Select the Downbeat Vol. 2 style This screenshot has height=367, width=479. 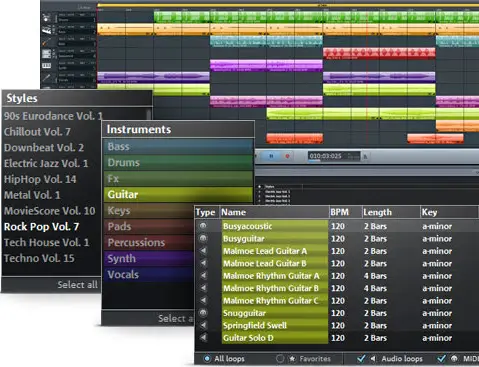[44, 147]
